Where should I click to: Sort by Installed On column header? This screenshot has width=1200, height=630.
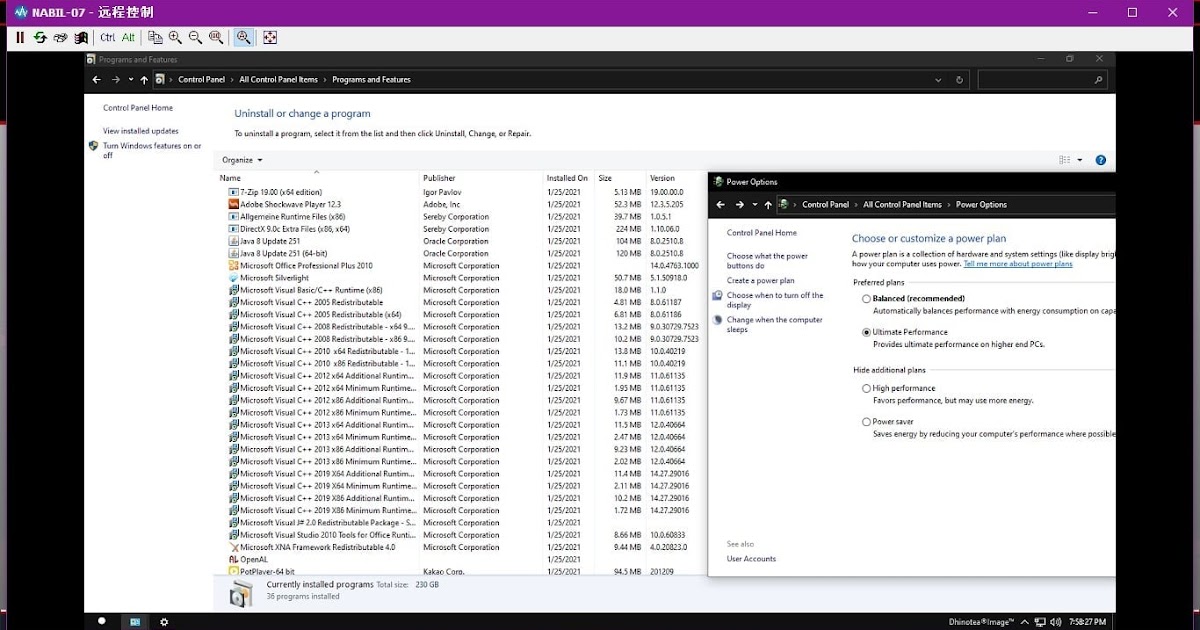point(568,178)
